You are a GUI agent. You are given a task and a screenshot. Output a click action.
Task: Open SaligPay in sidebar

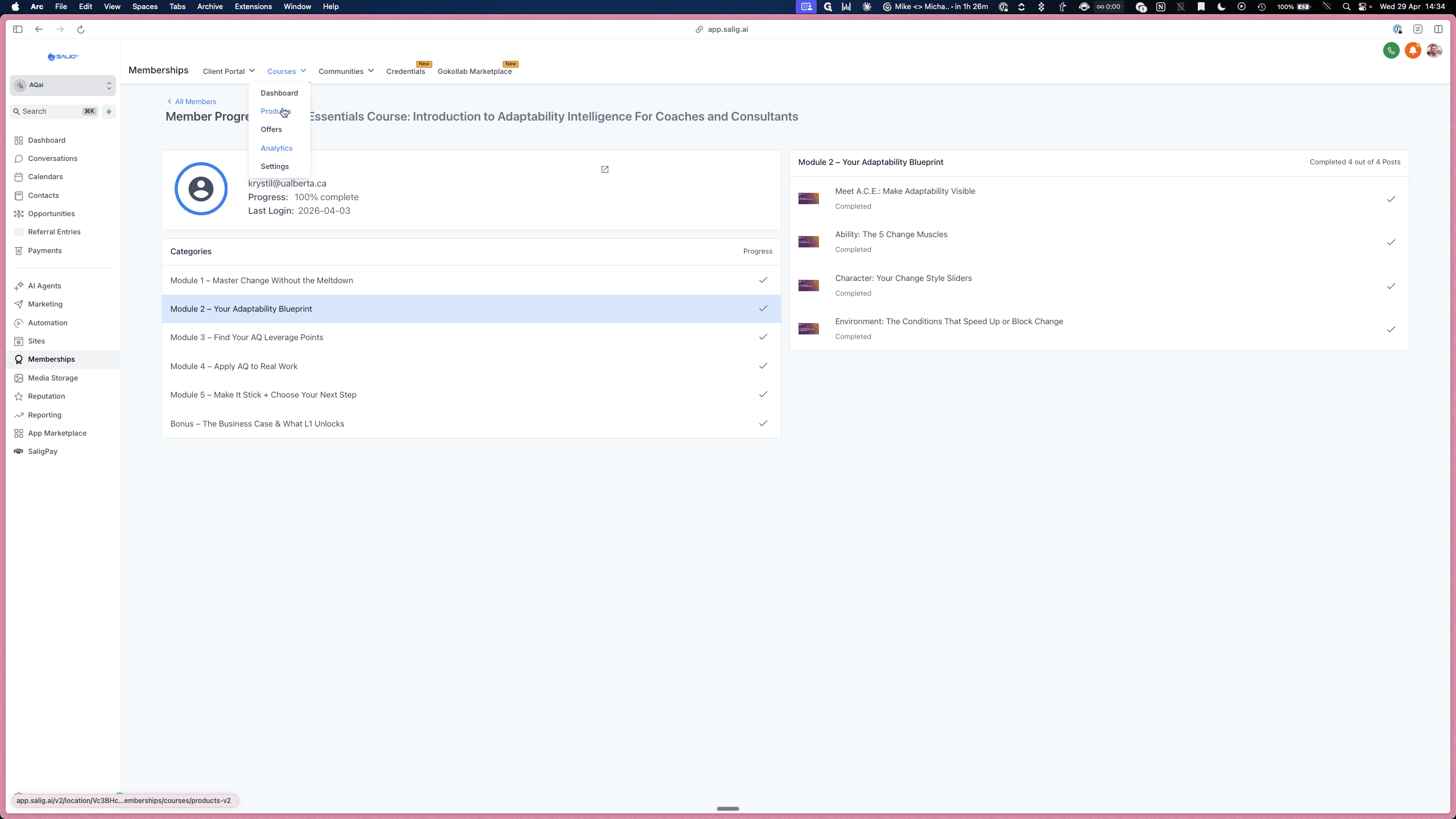point(43,452)
